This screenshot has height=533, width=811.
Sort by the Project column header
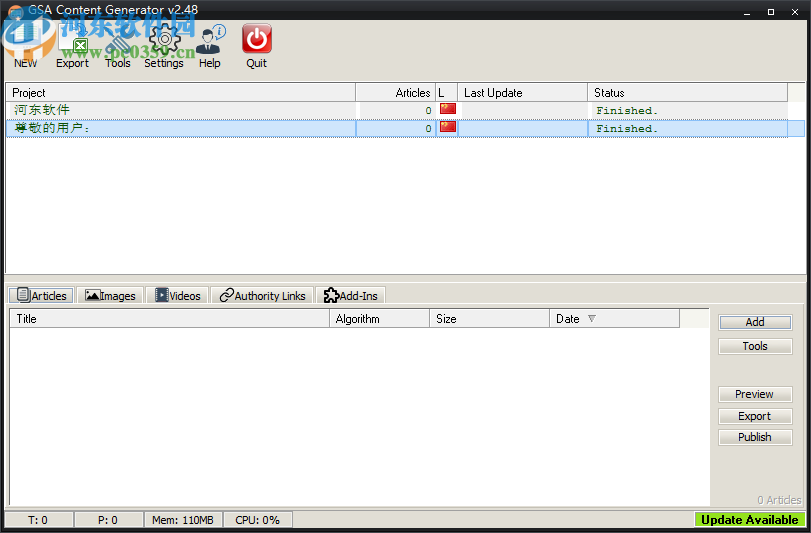point(181,93)
